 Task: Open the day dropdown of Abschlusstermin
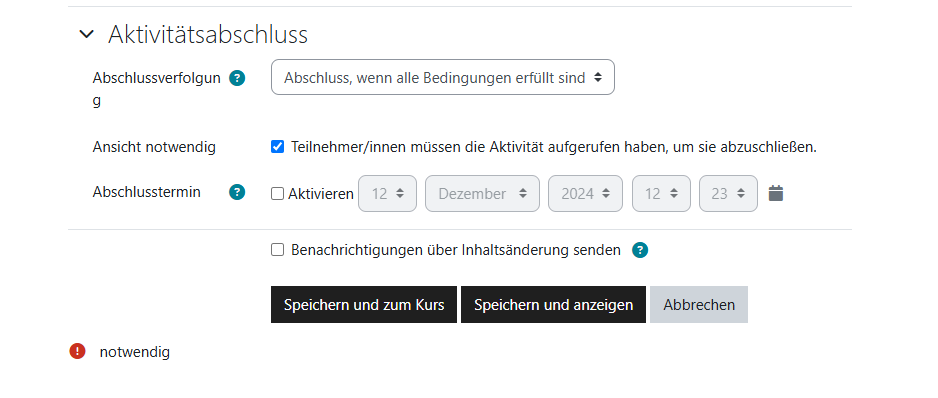[388, 193]
